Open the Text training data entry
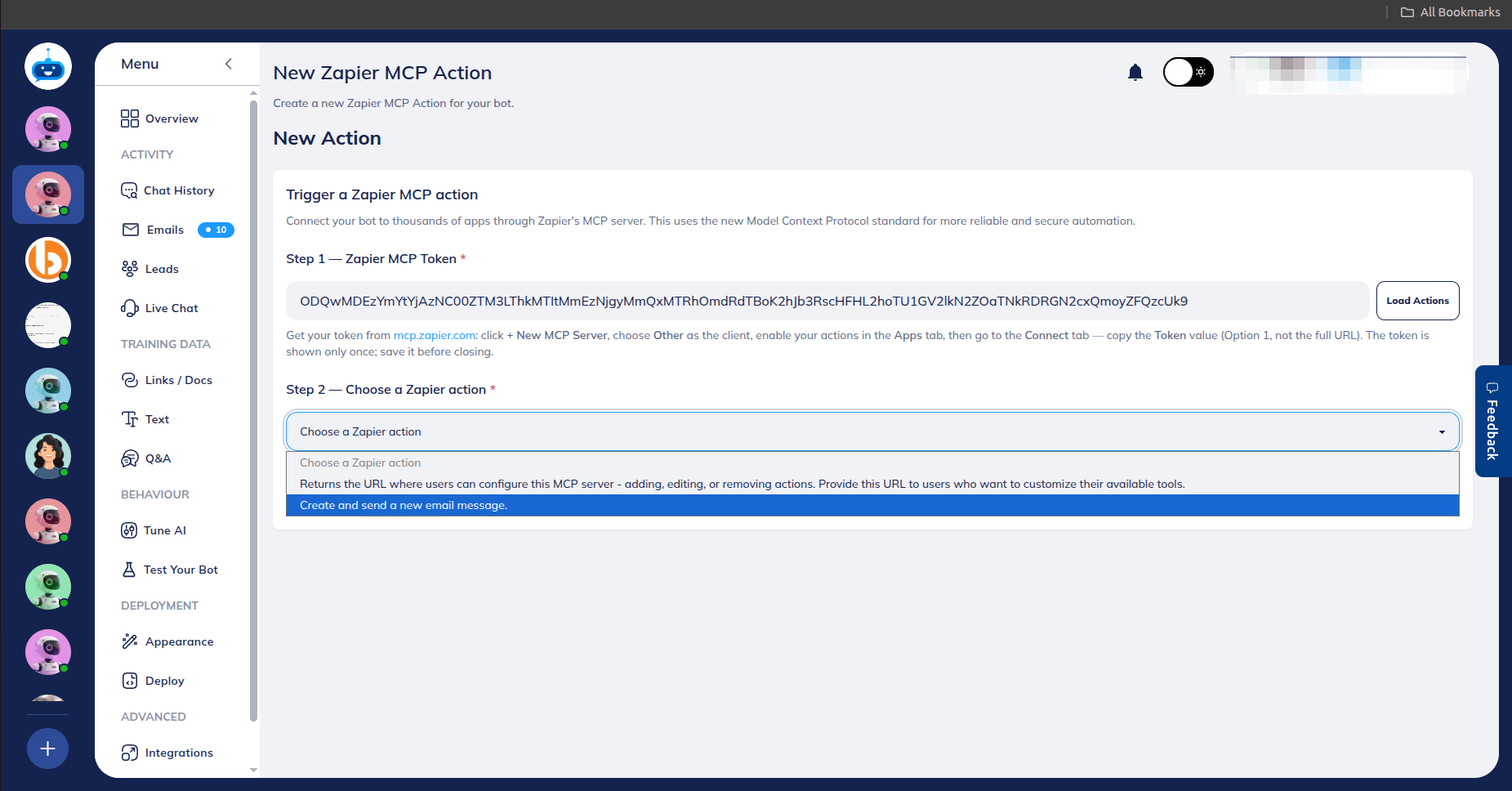This screenshot has height=791, width=1512. [157, 419]
